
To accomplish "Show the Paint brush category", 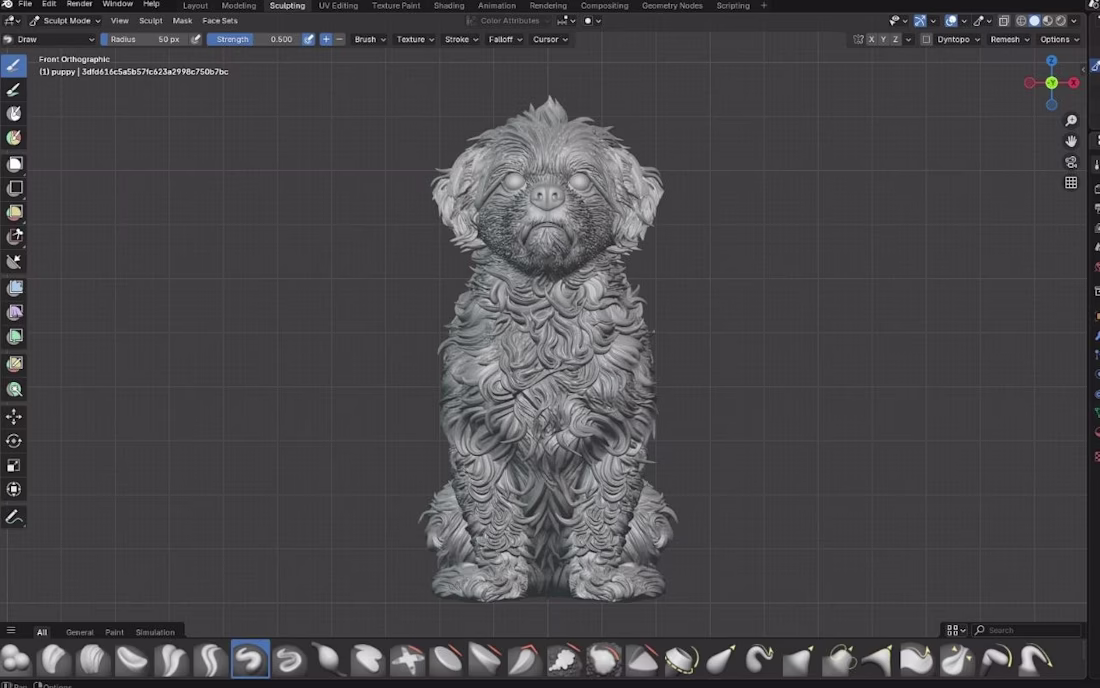I will (x=114, y=632).
